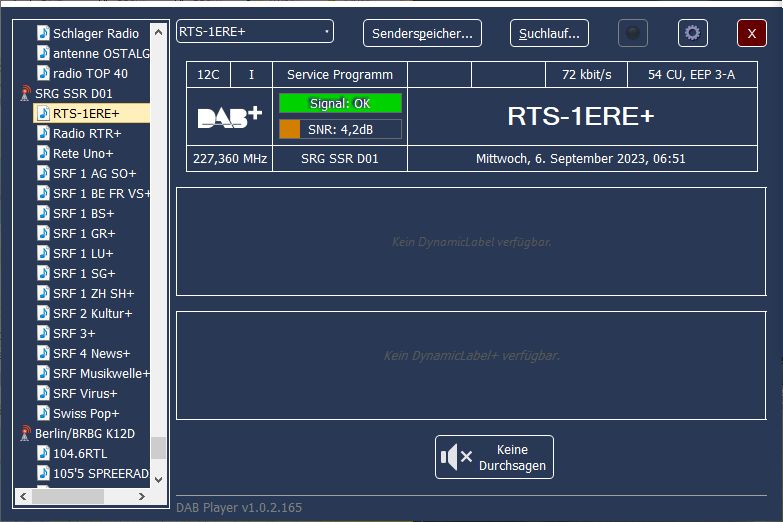The image size is (783, 522).
Task: Click the music note icon beside SRF Musikwelle+
Action: tap(43, 373)
